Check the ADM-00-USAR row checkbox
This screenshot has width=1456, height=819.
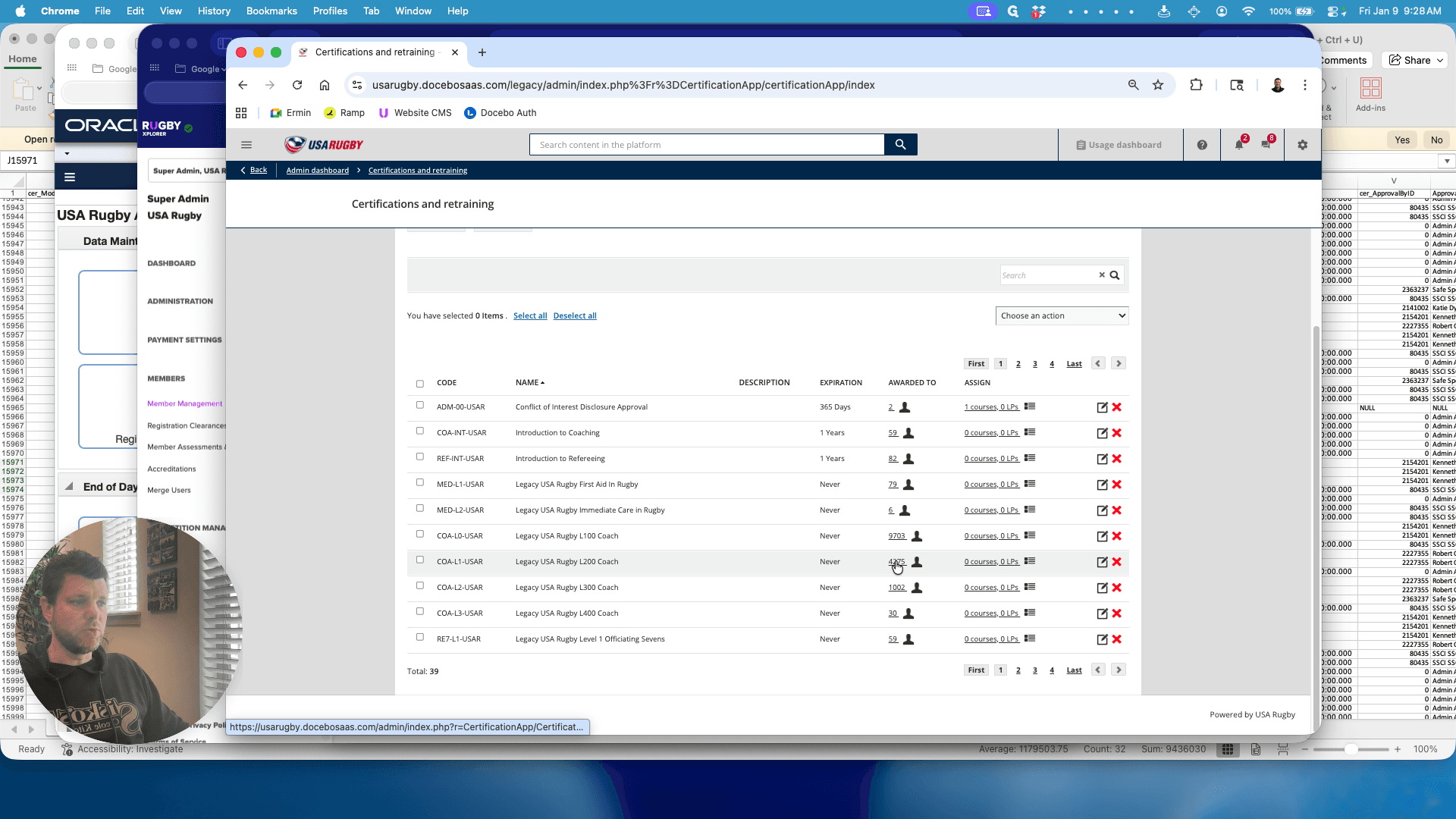[420, 405]
